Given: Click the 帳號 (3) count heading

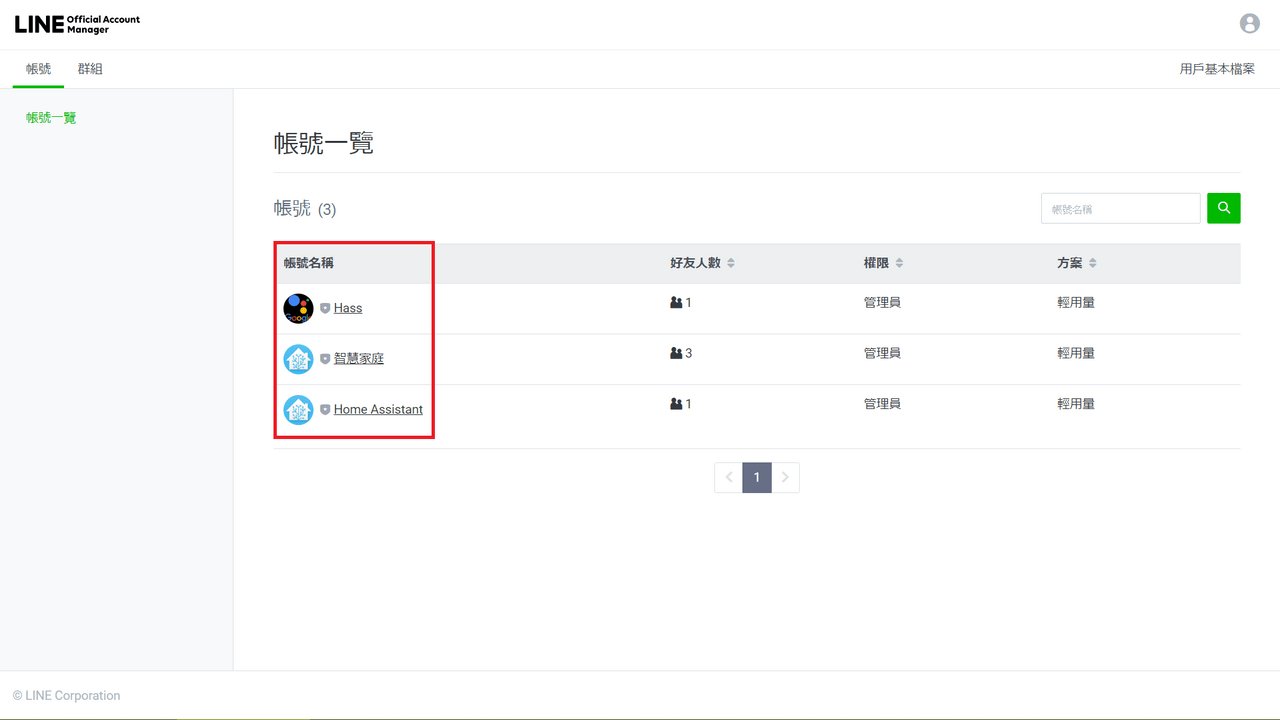Looking at the screenshot, I should (x=305, y=209).
